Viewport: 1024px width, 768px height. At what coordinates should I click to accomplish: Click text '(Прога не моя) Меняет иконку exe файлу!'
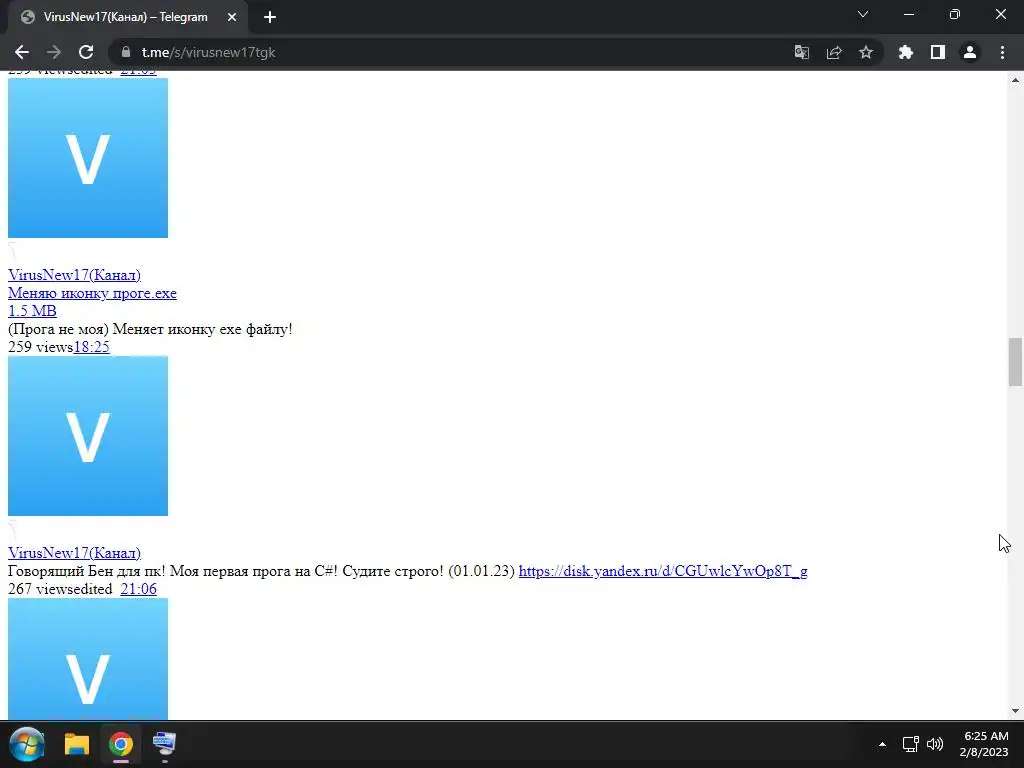point(150,329)
